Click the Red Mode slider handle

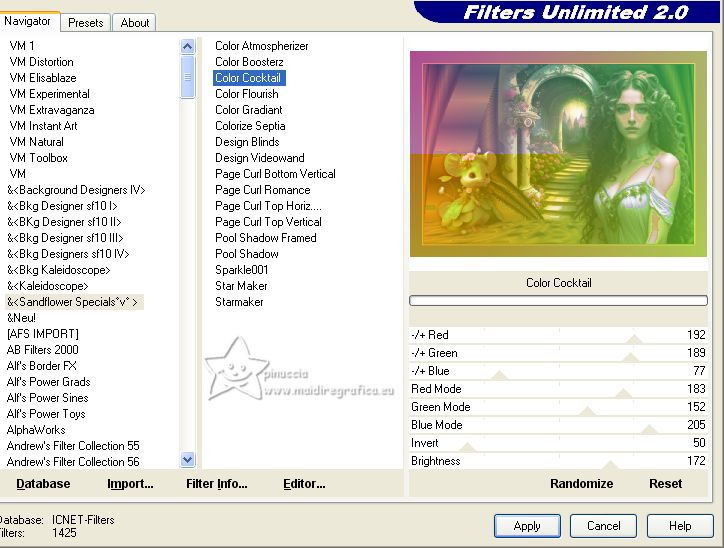tap(624, 393)
